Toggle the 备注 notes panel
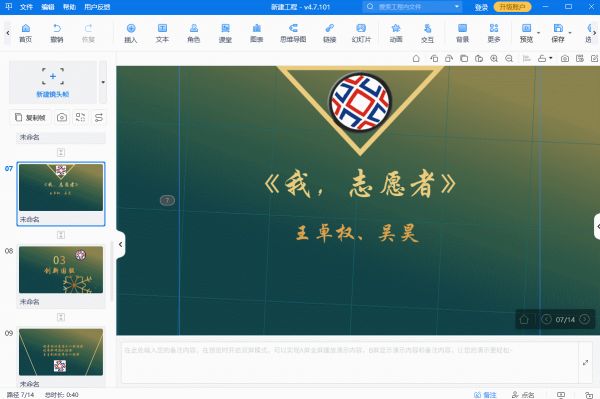The image size is (600, 399). 485,395
